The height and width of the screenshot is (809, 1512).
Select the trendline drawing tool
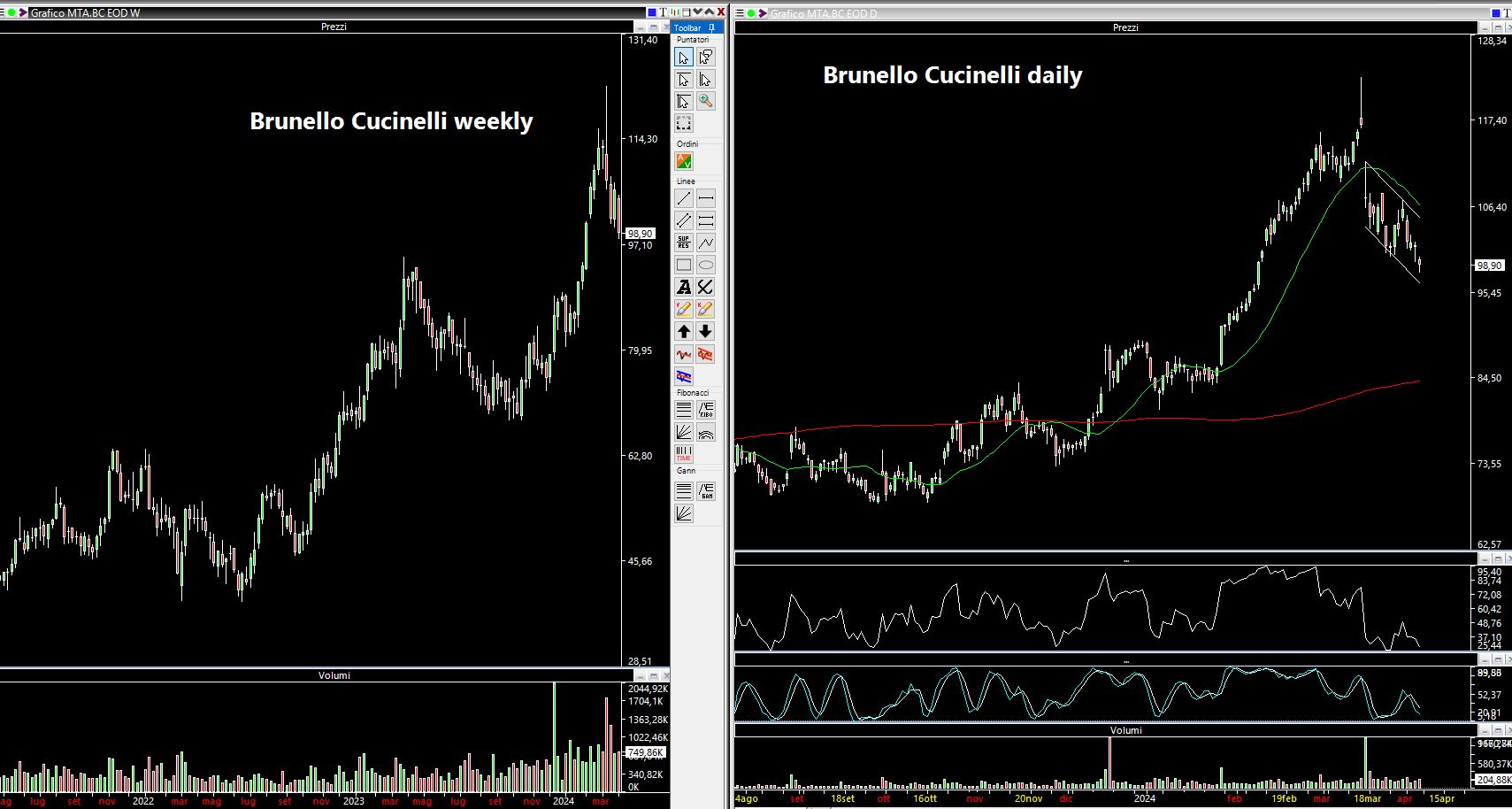point(683,198)
